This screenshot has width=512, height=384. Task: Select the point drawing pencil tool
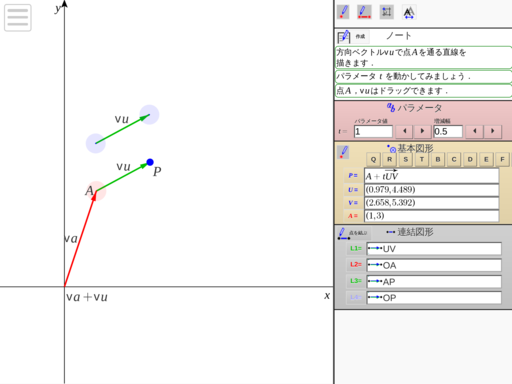click(343, 12)
